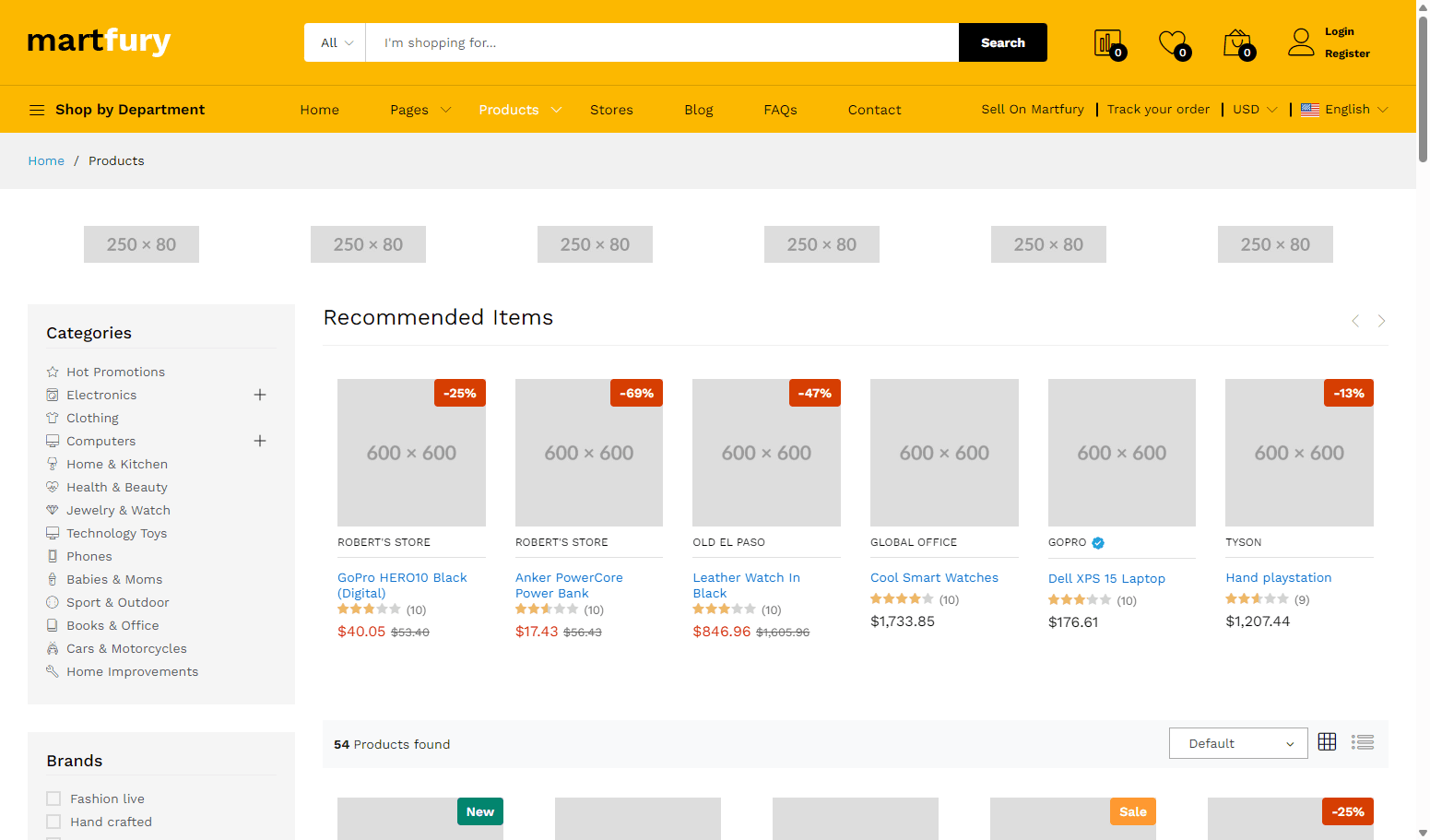The height and width of the screenshot is (840, 1430).
Task: Open the Login link
Action: [x=1340, y=31]
